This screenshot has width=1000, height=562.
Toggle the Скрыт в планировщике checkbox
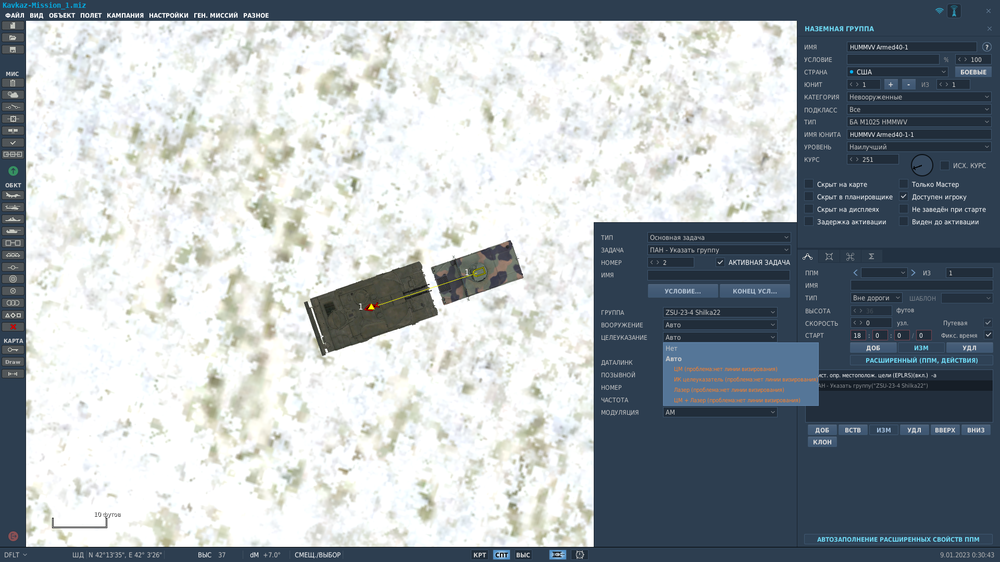pos(809,197)
